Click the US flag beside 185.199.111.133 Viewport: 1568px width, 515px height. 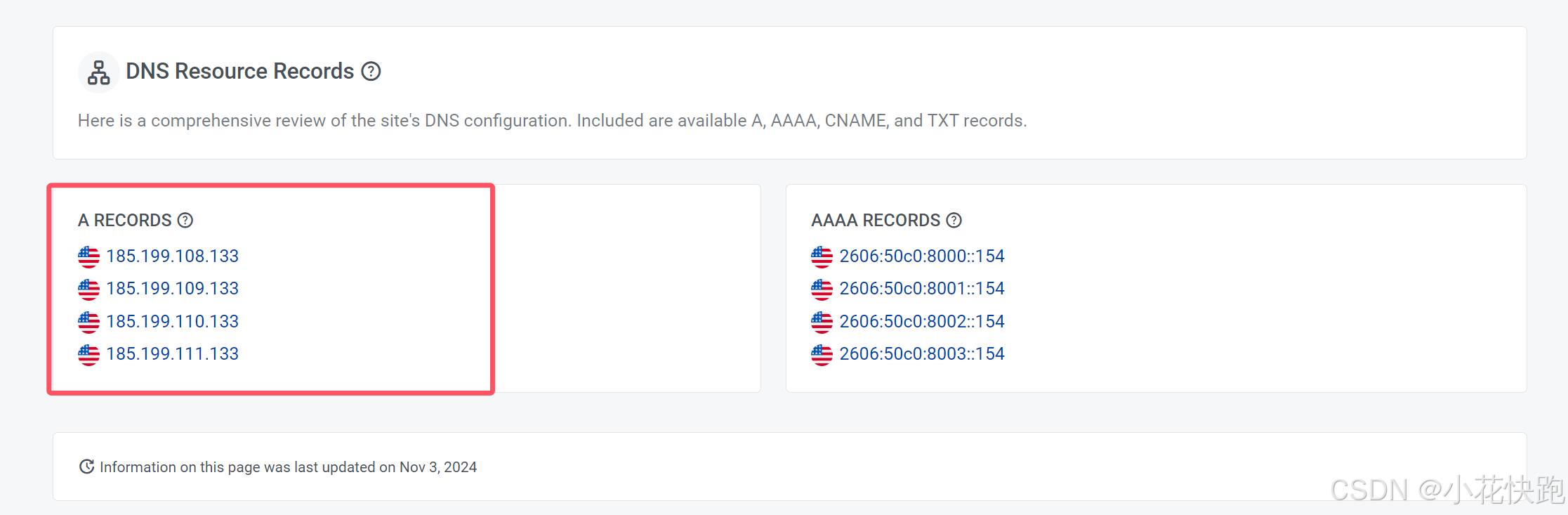88,353
